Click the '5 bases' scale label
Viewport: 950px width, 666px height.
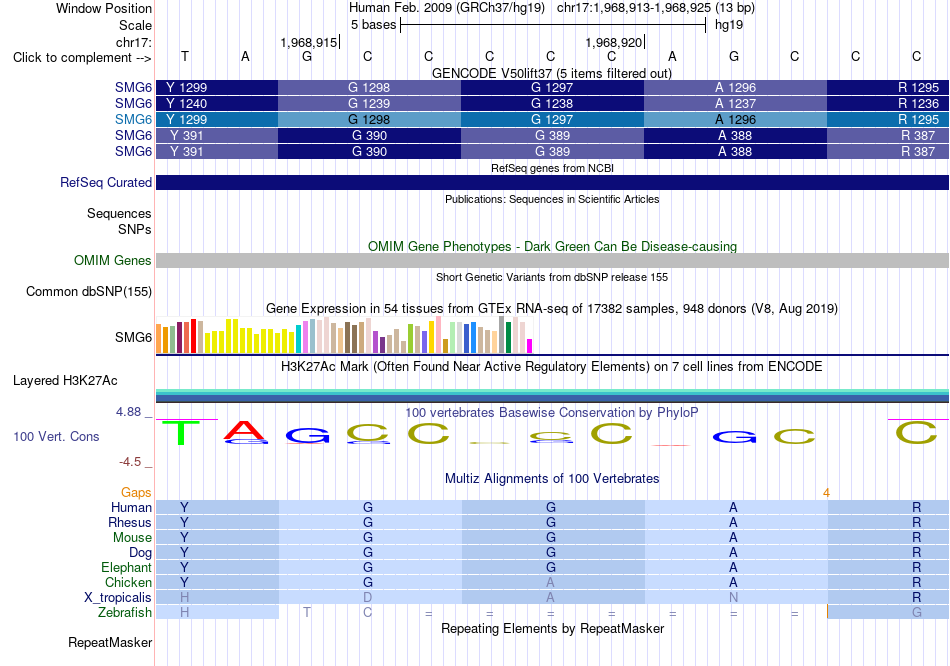[373, 25]
